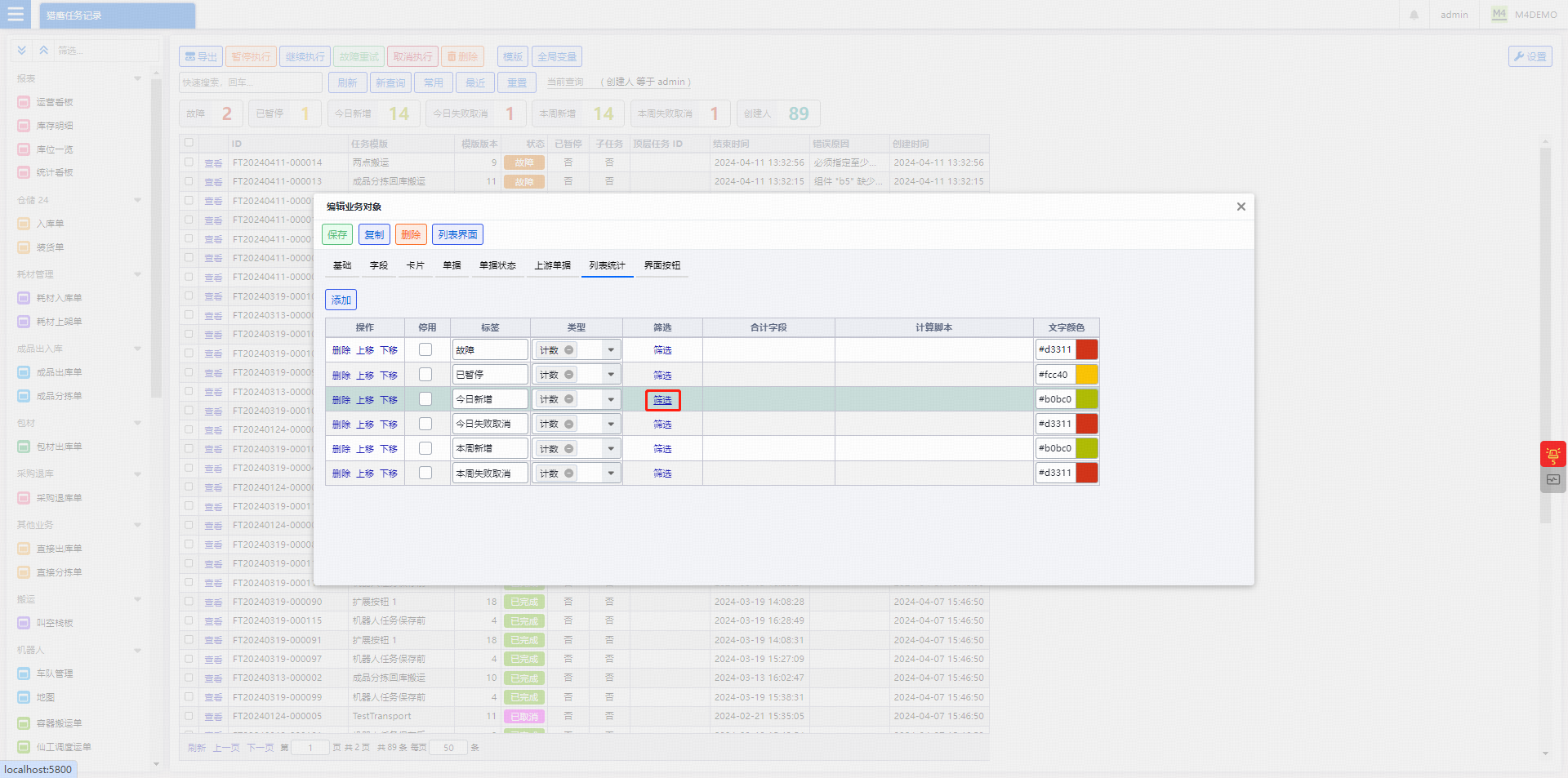Click the double-chevron up sidebar icon

[x=44, y=51]
